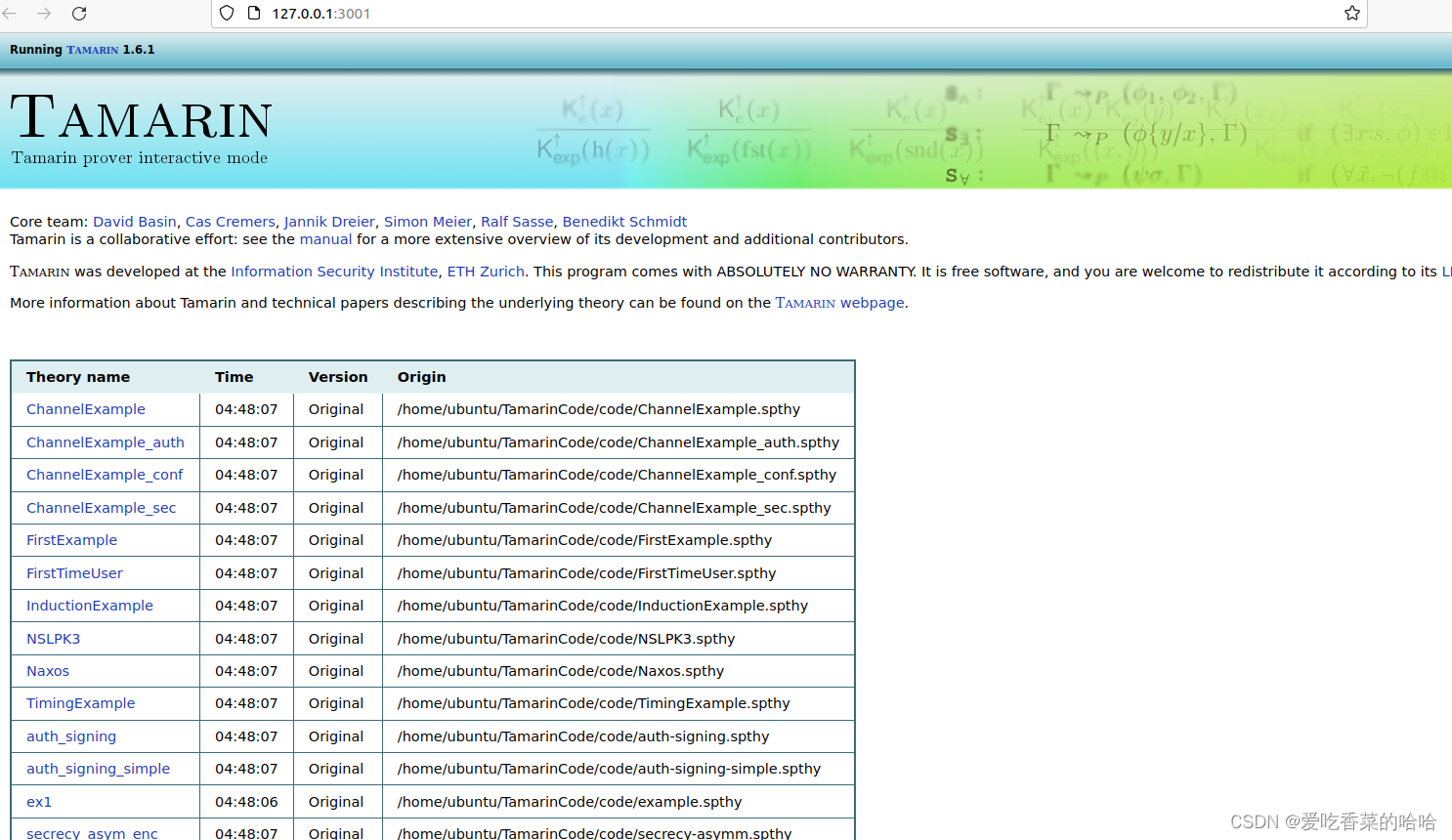The width and height of the screenshot is (1452, 840).
Task: Open the Naxos theory
Action: point(48,671)
